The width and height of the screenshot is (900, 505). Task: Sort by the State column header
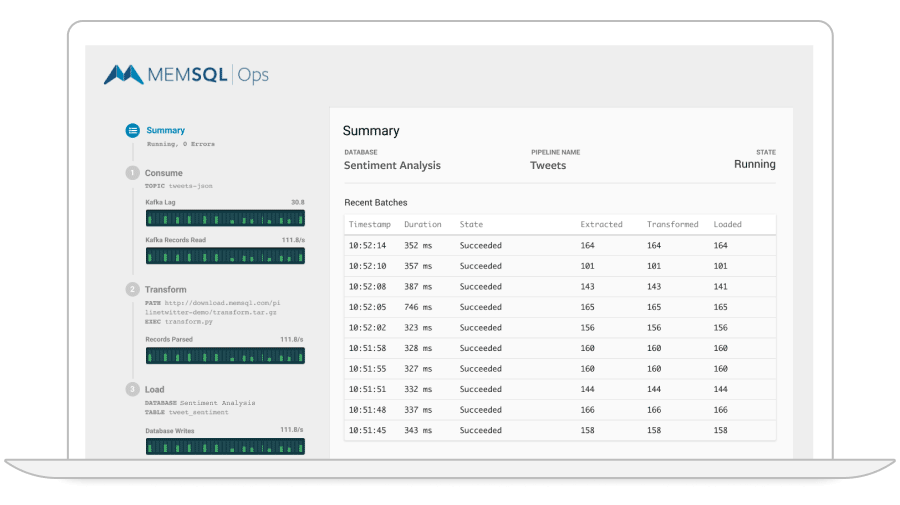(x=471, y=224)
